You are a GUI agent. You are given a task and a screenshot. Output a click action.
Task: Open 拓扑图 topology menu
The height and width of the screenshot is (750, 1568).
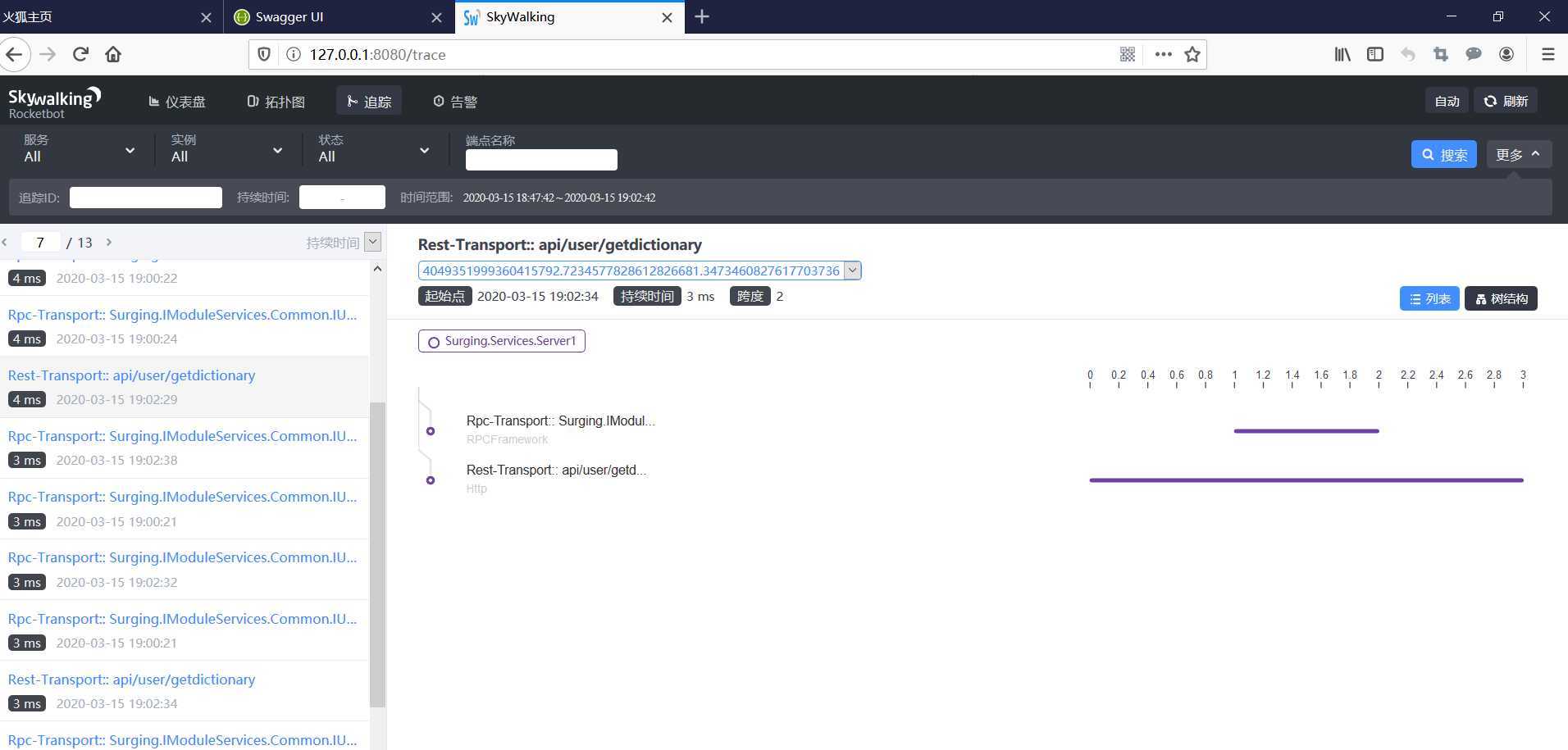[x=276, y=102]
